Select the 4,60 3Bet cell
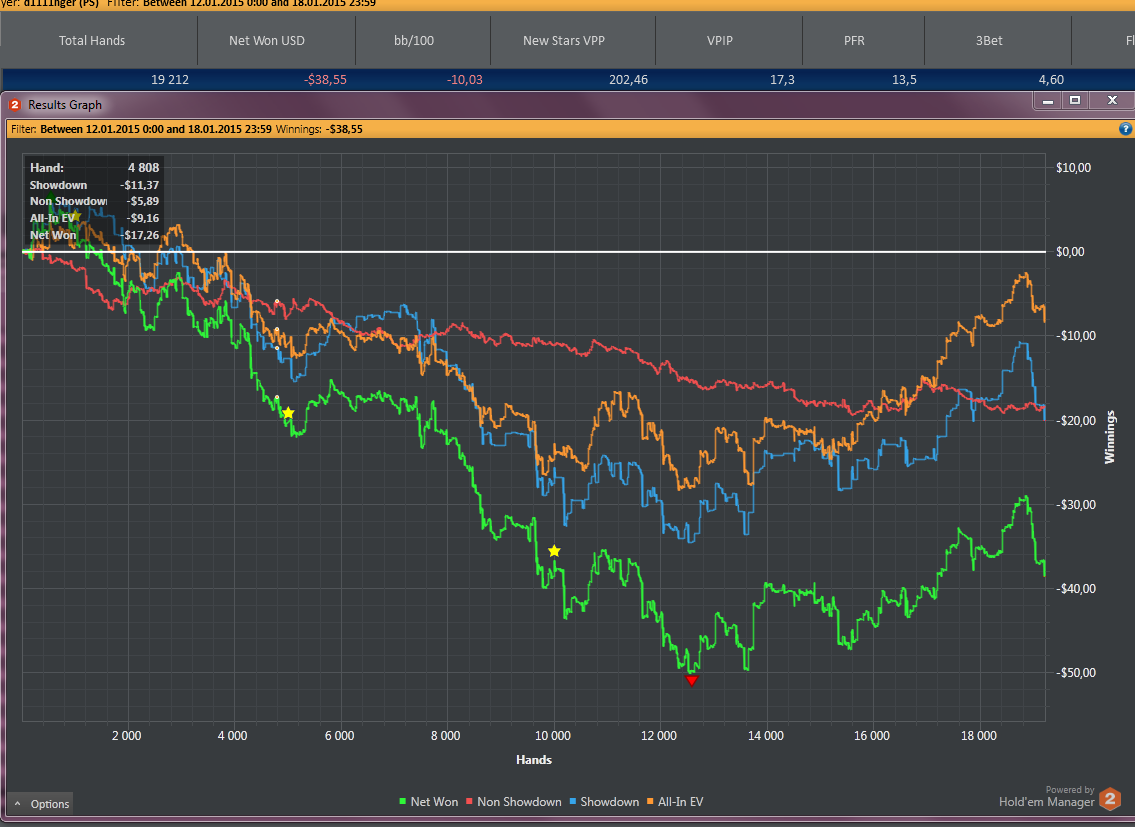 [1051, 80]
